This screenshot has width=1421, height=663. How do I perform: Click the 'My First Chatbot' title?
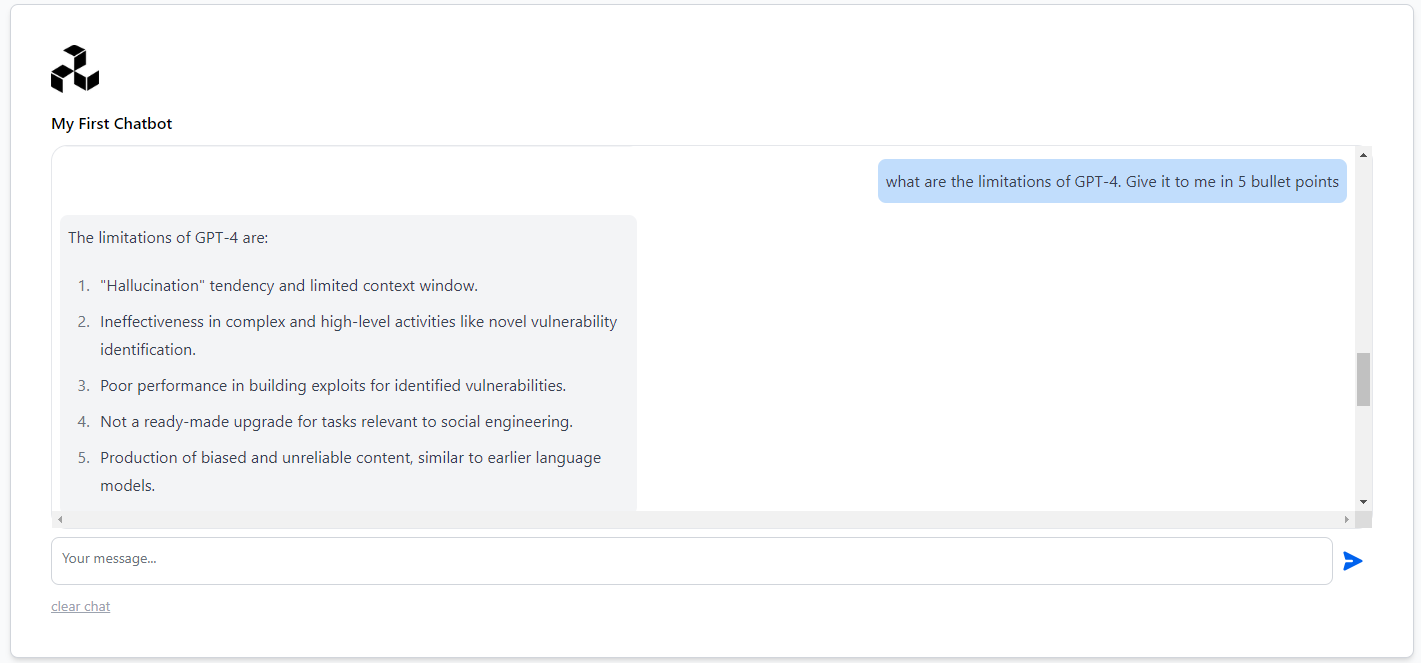[x=112, y=124]
